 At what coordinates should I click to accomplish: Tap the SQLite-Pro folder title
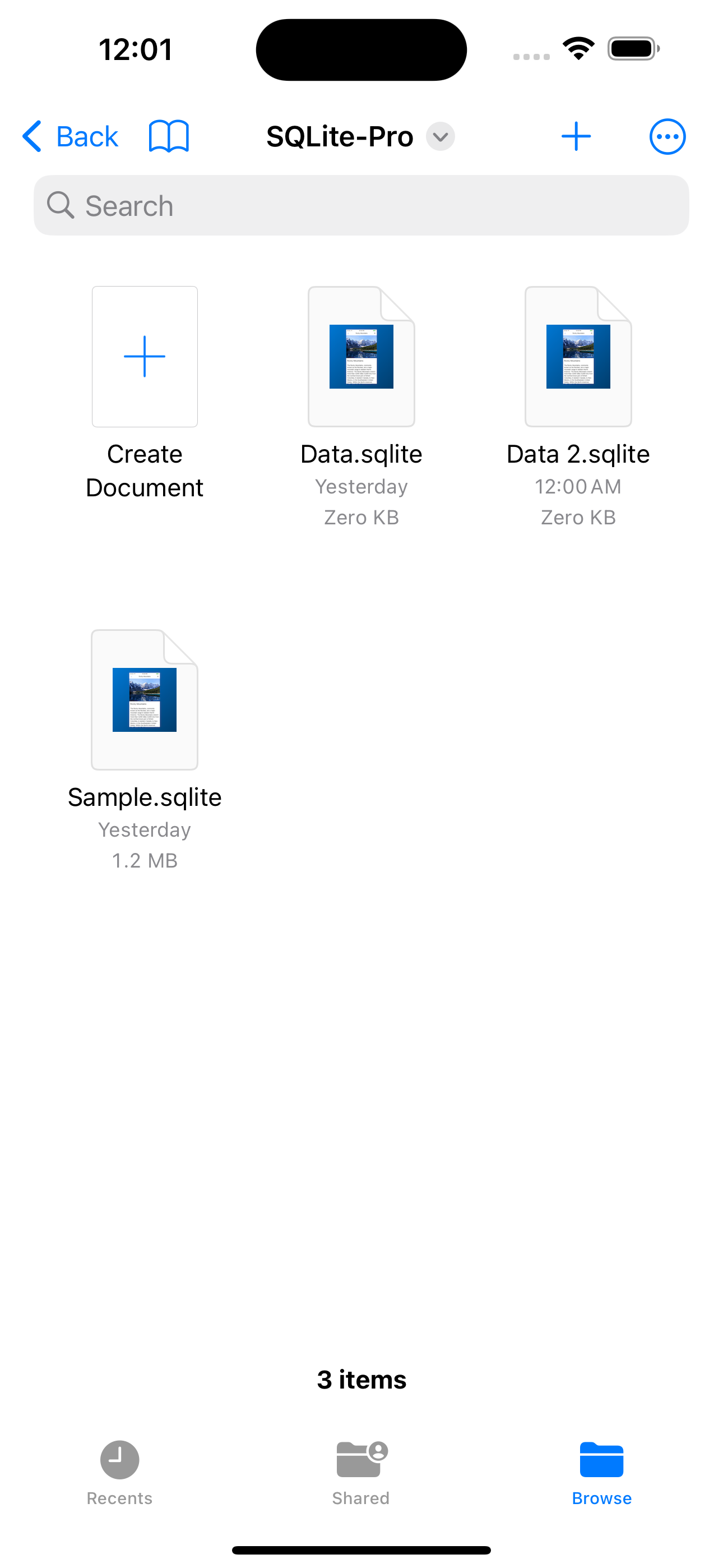pos(340,136)
